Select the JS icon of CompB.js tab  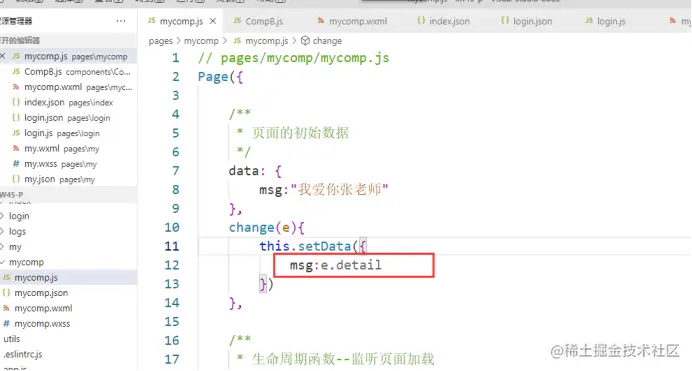click(237, 20)
